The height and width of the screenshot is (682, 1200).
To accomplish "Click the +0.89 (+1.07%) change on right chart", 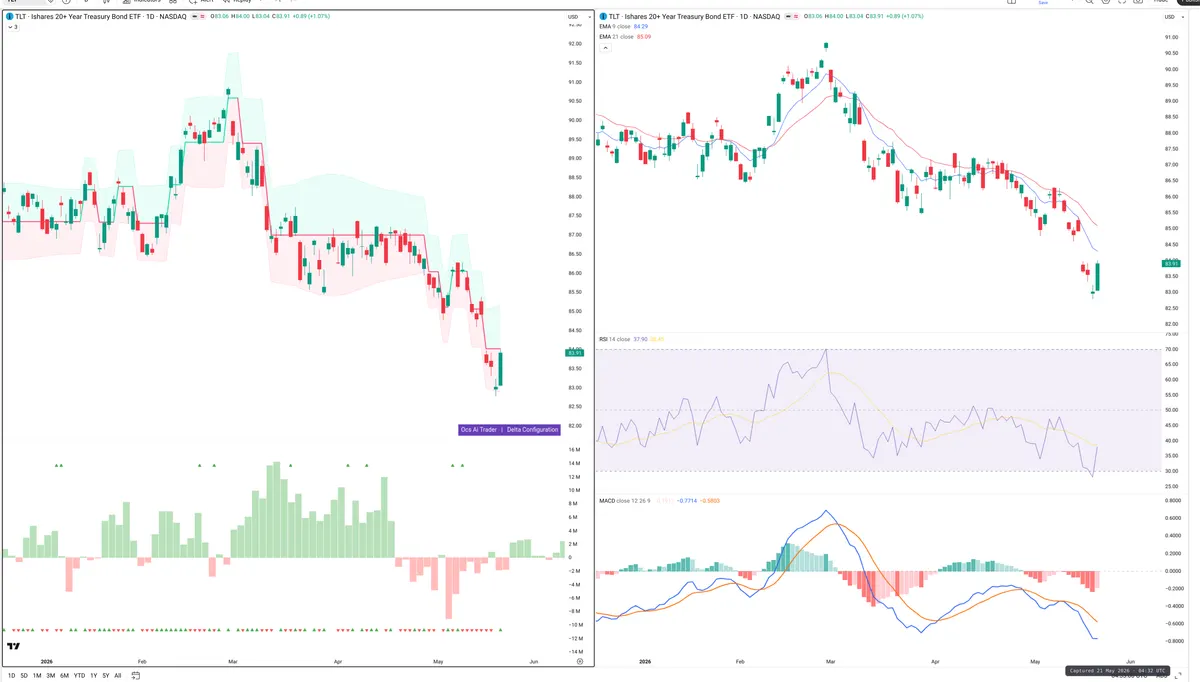I will (903, 17).
